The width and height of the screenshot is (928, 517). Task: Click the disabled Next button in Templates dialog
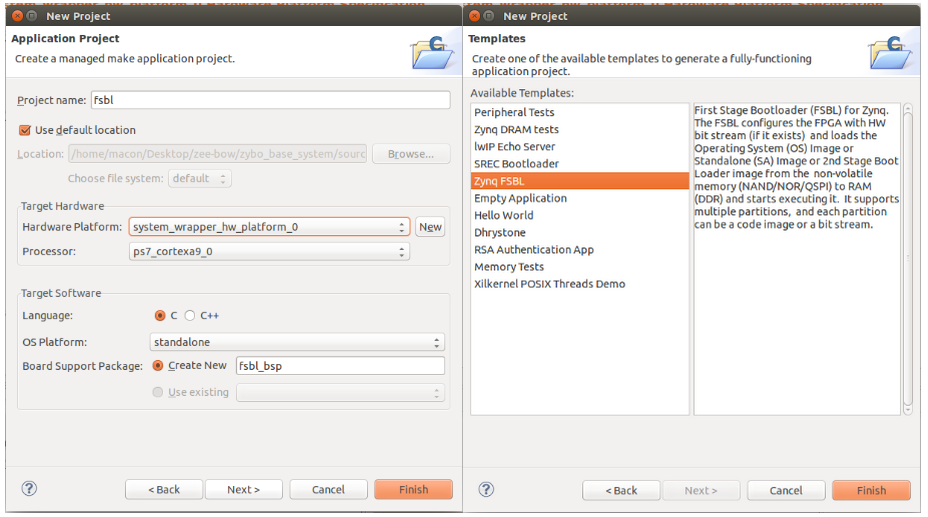[x=701, y=490]
